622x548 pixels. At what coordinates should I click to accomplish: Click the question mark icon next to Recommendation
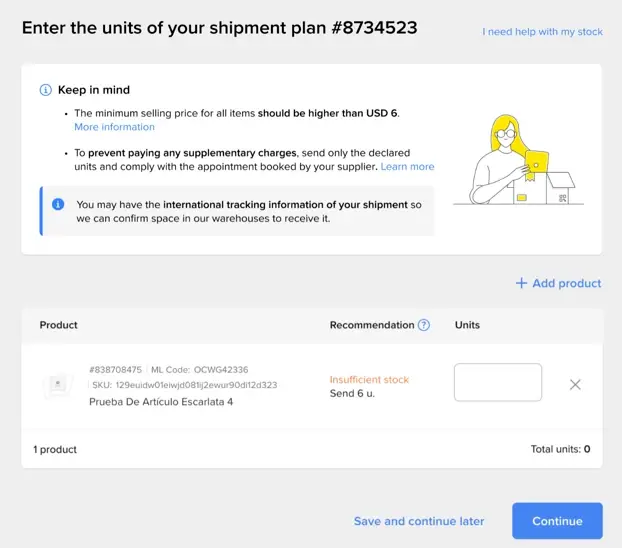pyautogui.click(x=424, y=325)
